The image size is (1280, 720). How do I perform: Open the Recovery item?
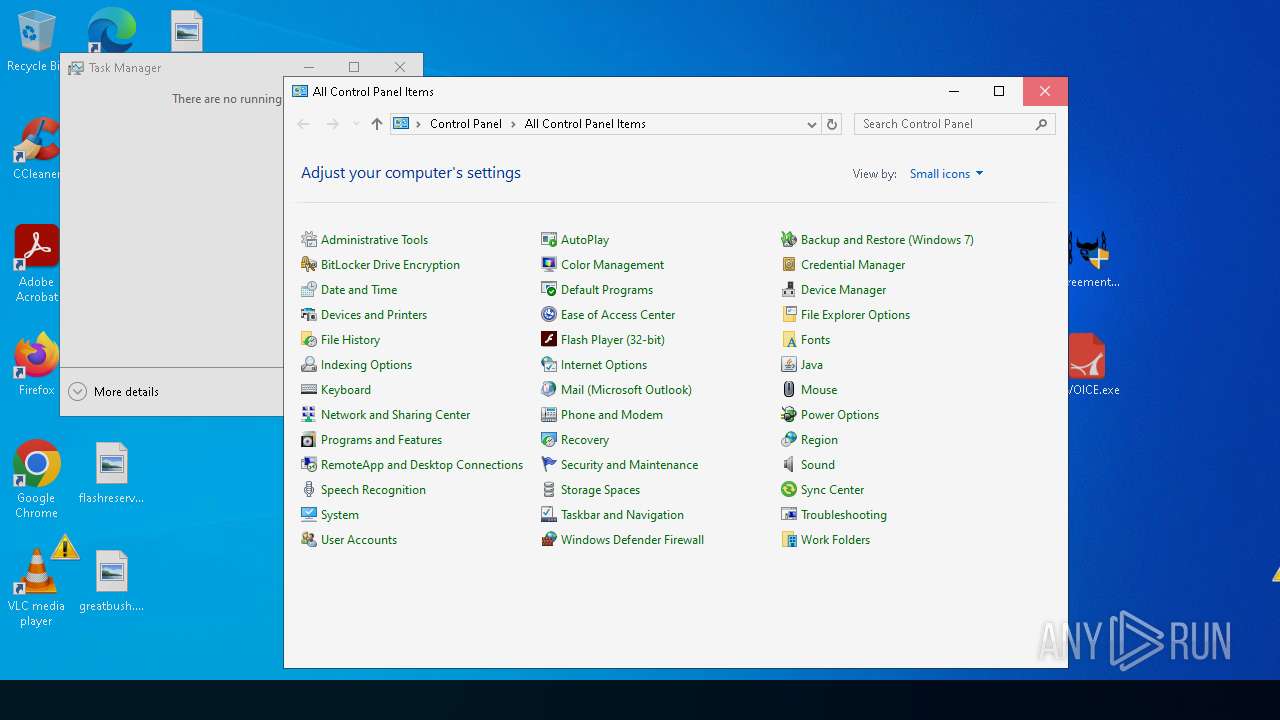coord(584,440)
